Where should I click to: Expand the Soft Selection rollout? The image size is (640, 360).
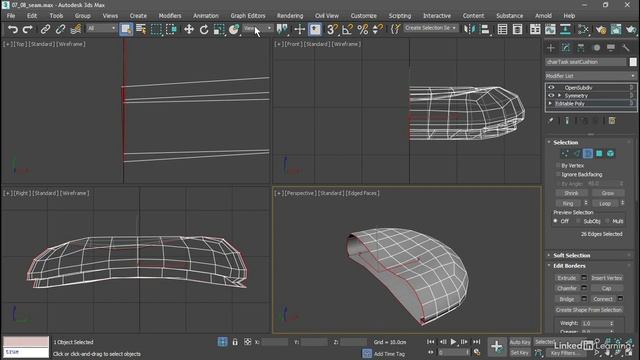(x=571, y=255)
